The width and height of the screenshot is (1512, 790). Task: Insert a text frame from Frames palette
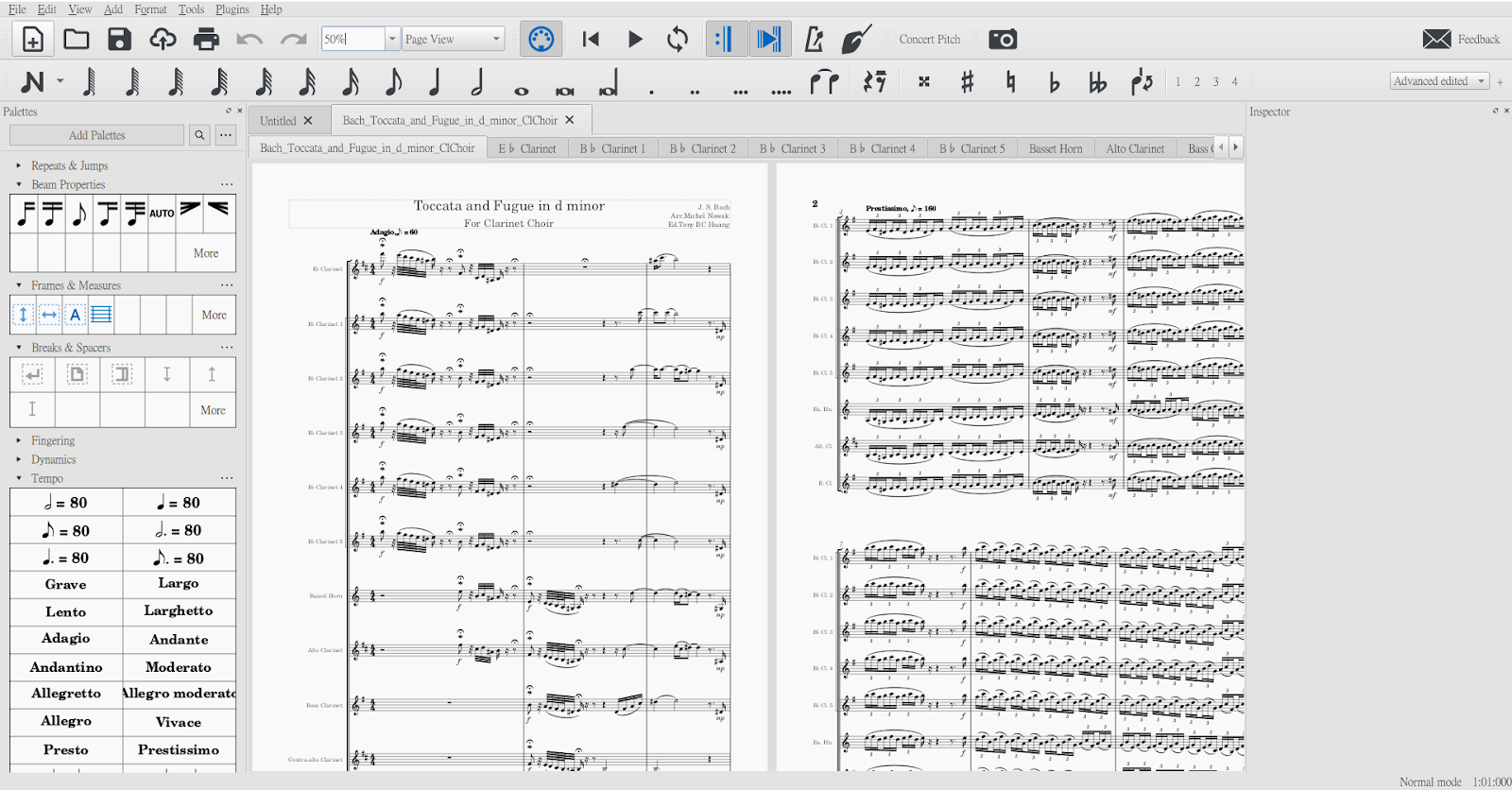[75, 315]
